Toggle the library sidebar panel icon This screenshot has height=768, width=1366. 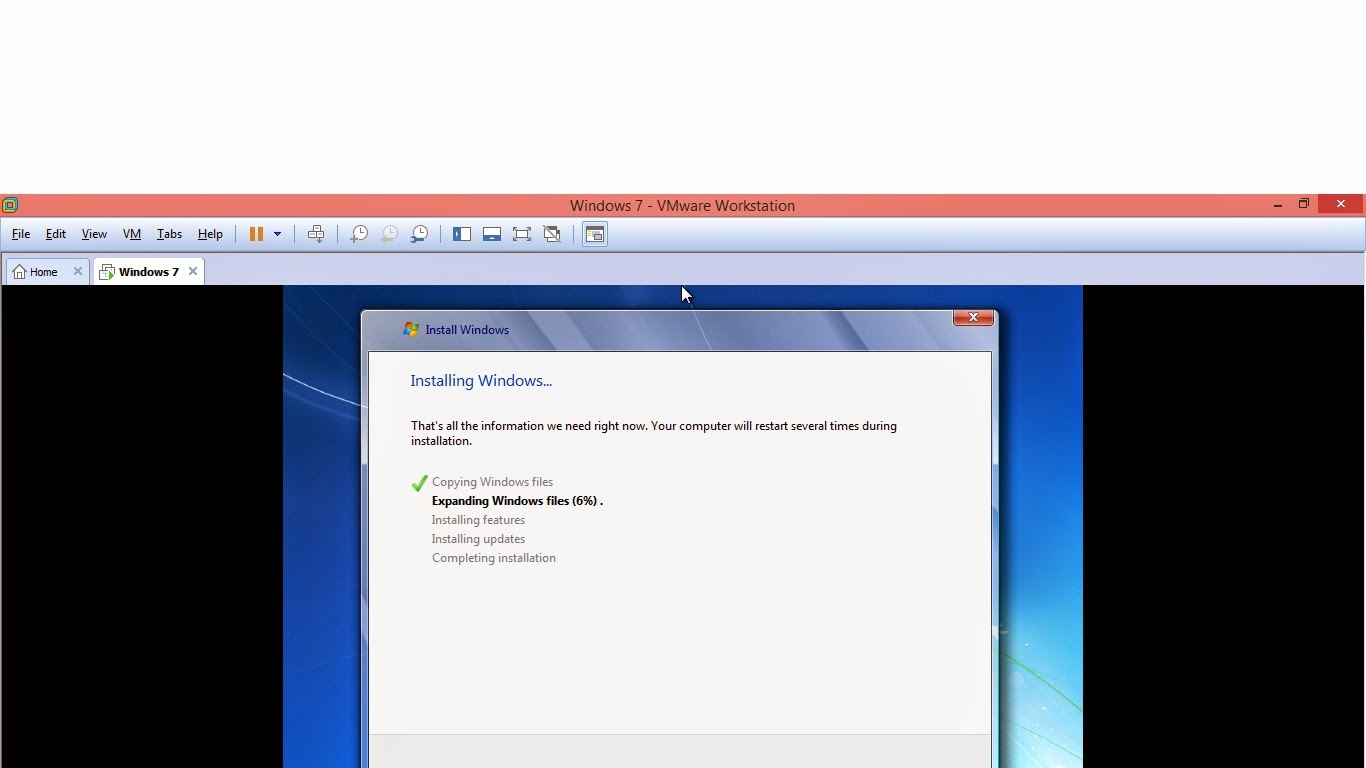point(462,234)
